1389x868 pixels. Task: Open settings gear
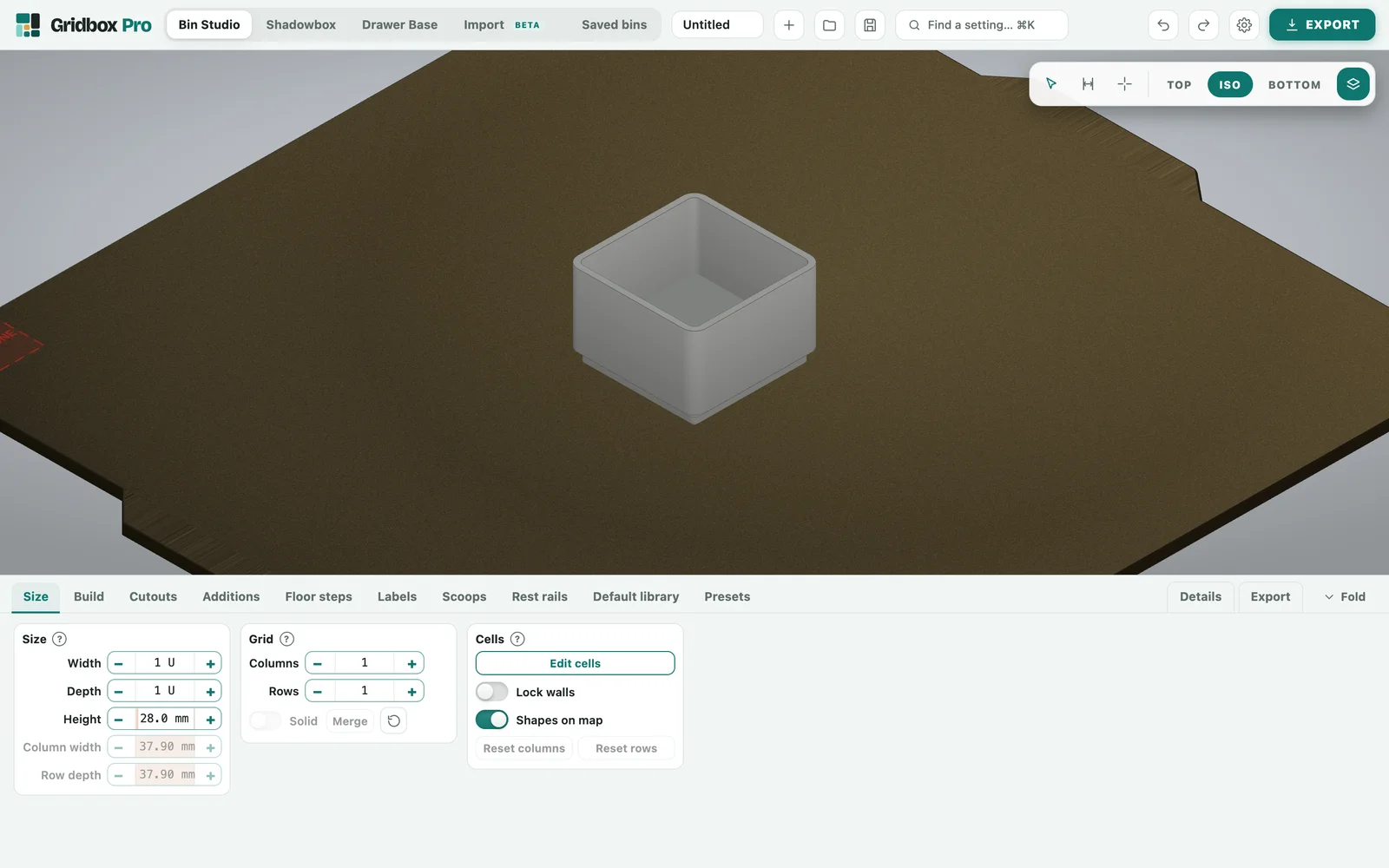pyautogui.click(x=1244, y=25)
